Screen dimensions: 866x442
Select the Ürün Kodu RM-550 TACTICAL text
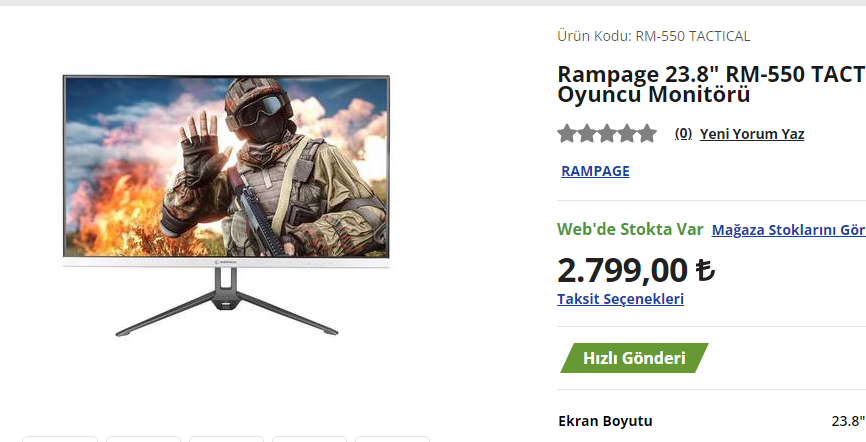[653, 36]
